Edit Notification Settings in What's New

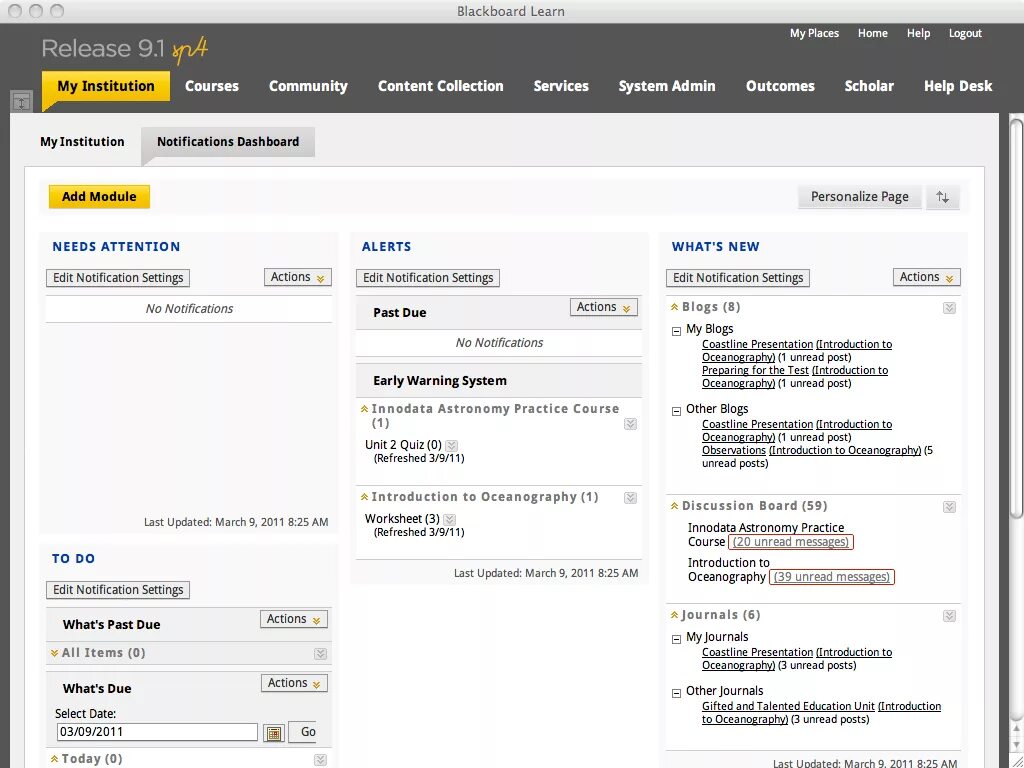pos(738,278)
